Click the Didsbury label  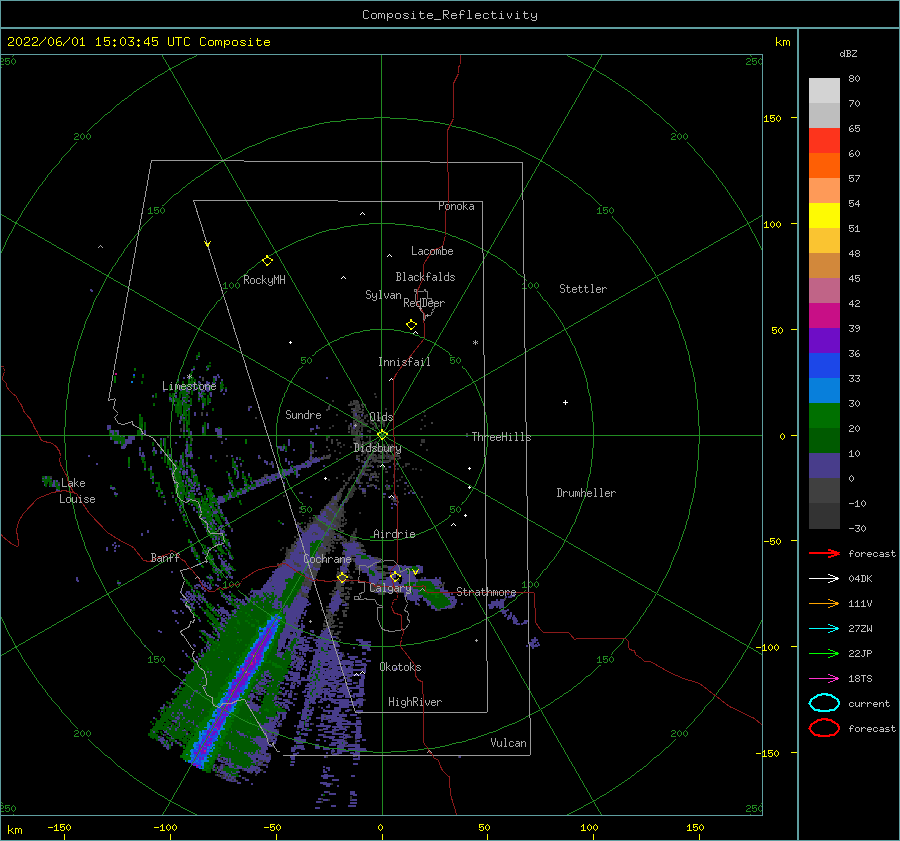click(377, 448)
